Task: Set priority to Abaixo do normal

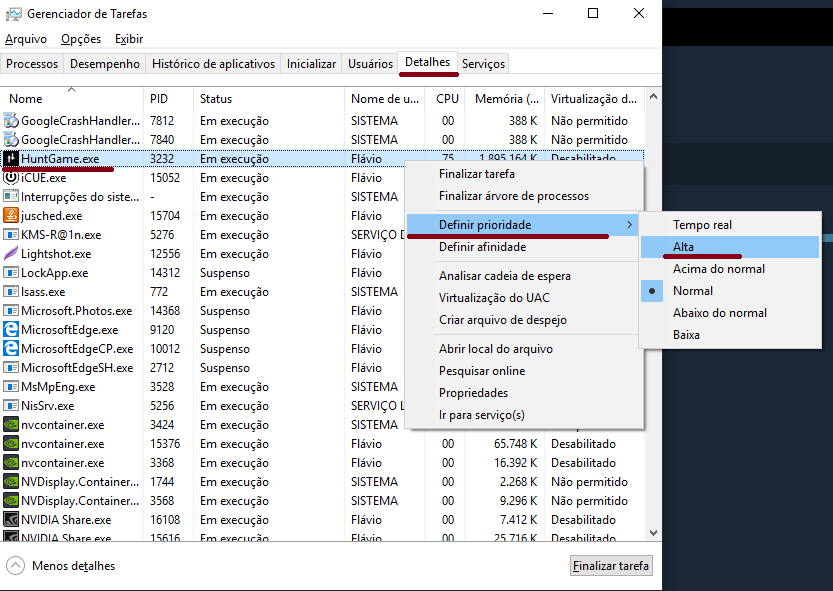Action: coord(730,313)
